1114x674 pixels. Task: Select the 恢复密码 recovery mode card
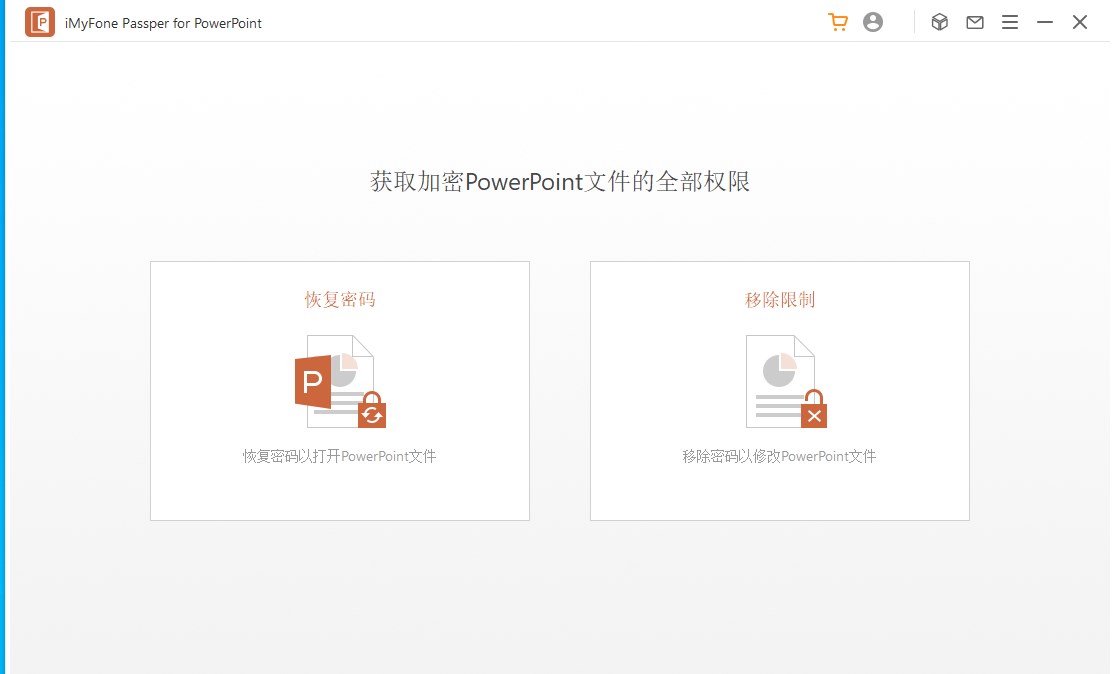339,390
